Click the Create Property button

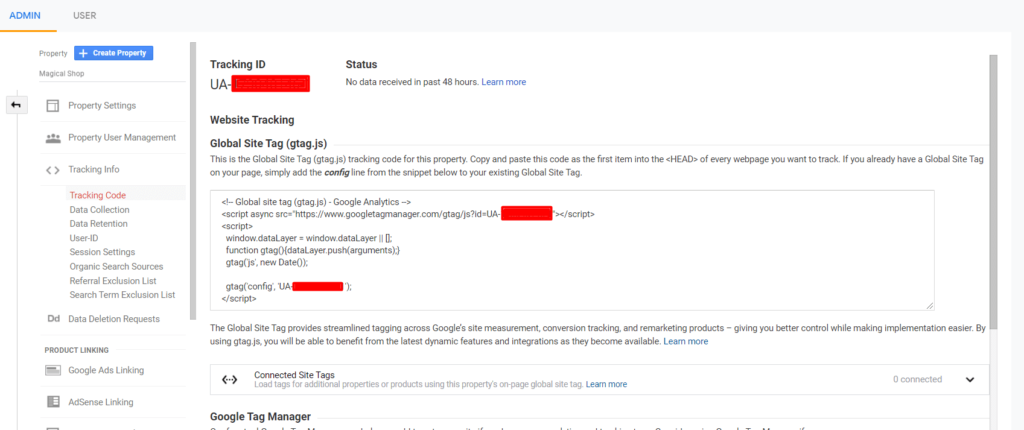[114, 53]
